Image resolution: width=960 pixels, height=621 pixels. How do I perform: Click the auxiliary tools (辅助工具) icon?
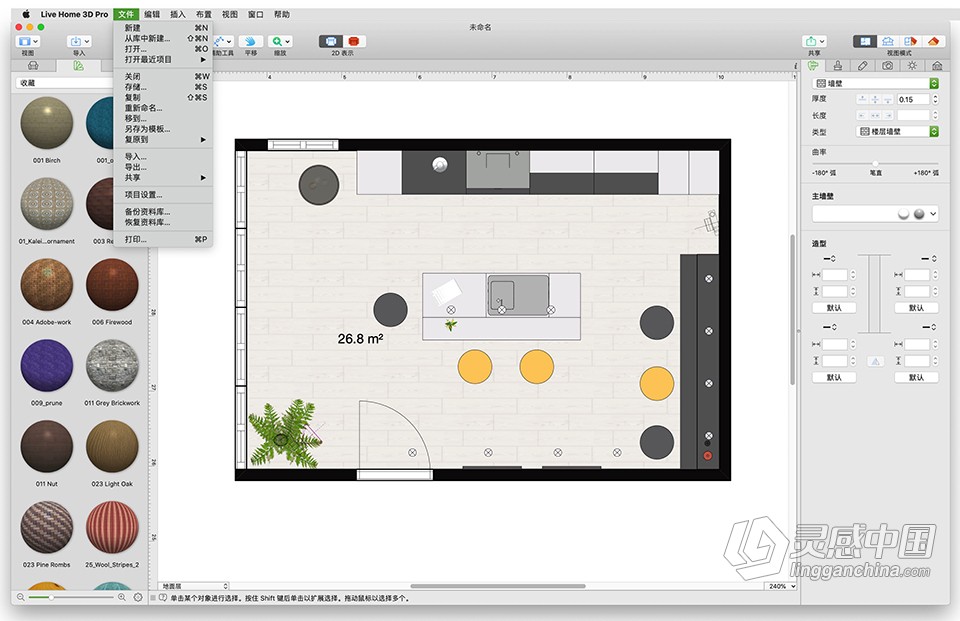[x=223, y=41]
